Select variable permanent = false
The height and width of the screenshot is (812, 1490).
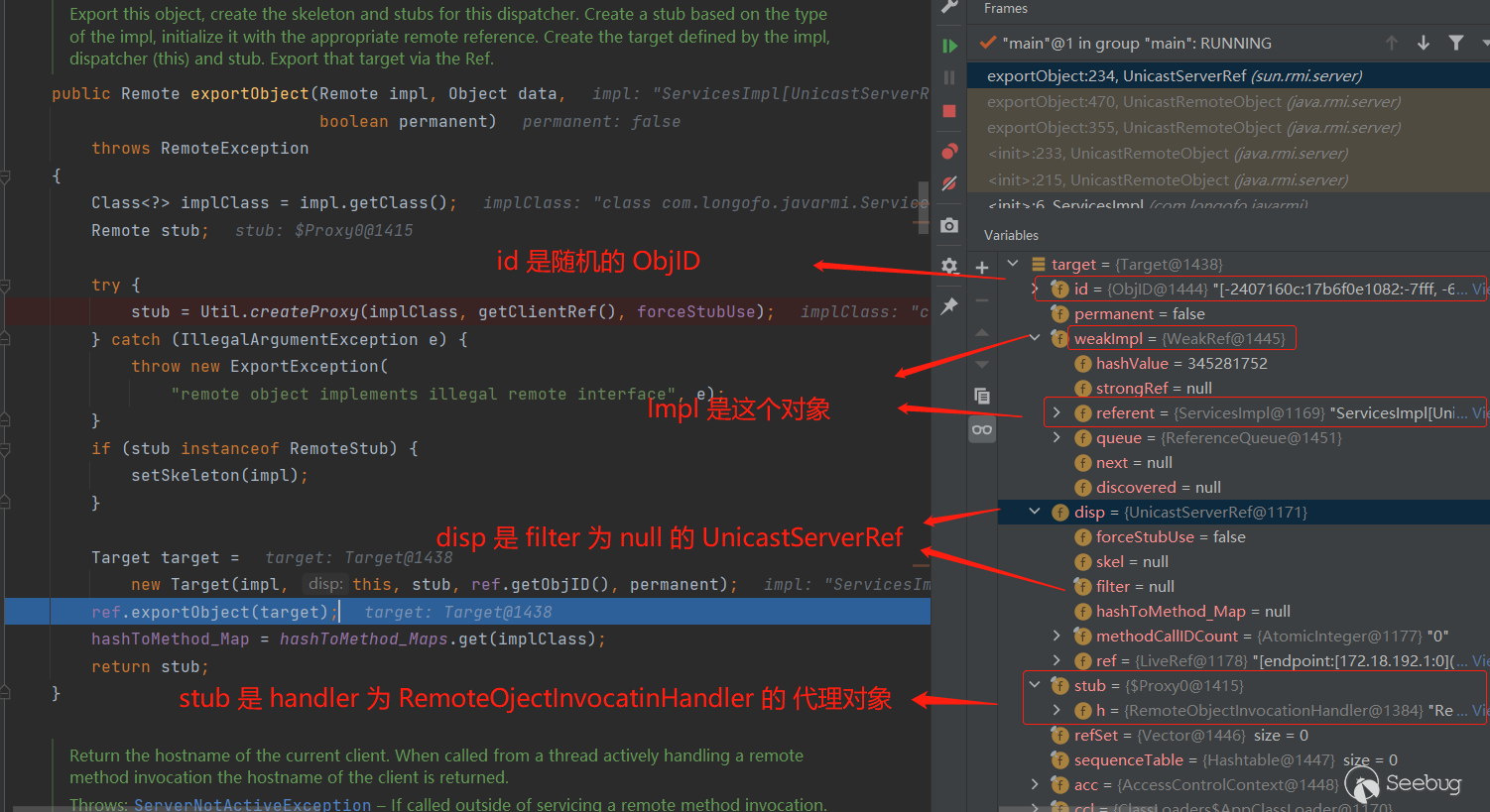click(1139, 313)
